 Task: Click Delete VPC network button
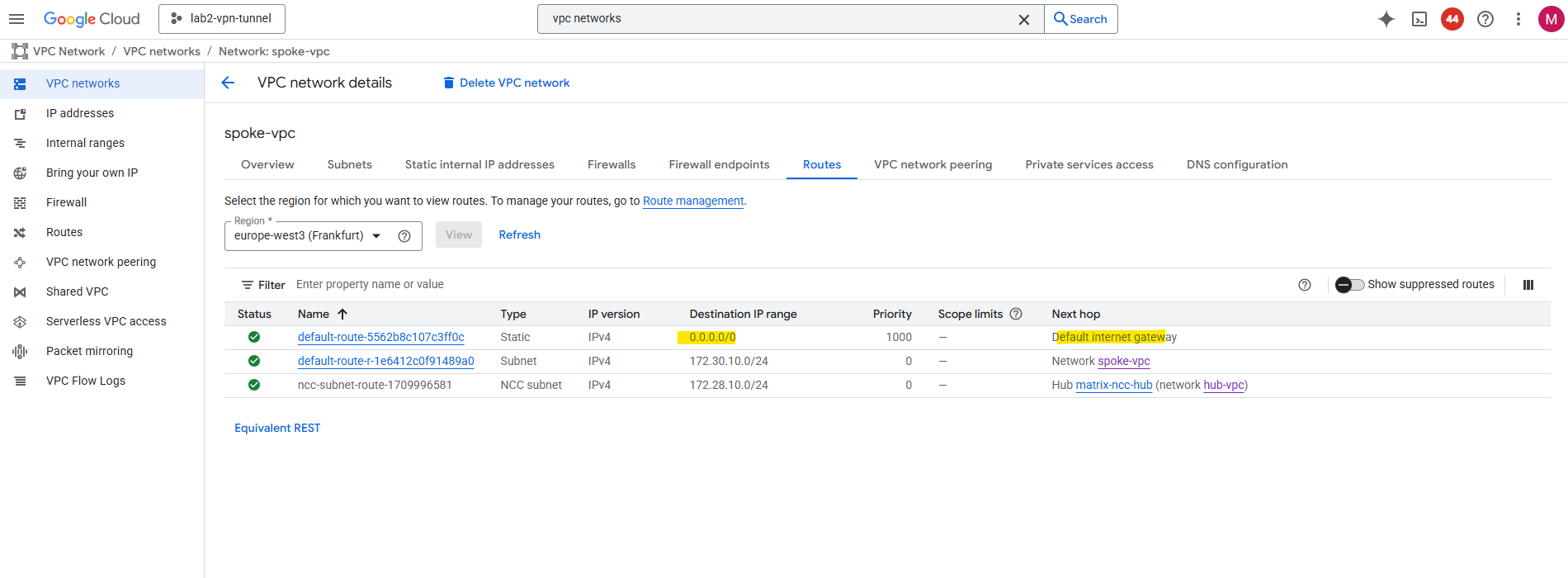506,83
